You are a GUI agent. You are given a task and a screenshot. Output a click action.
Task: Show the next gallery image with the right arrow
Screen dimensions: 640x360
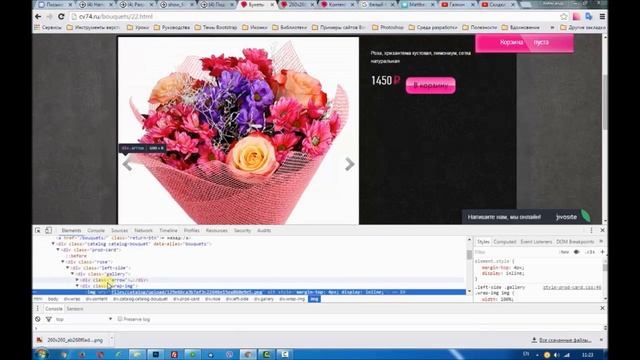(x=349, y=164)
